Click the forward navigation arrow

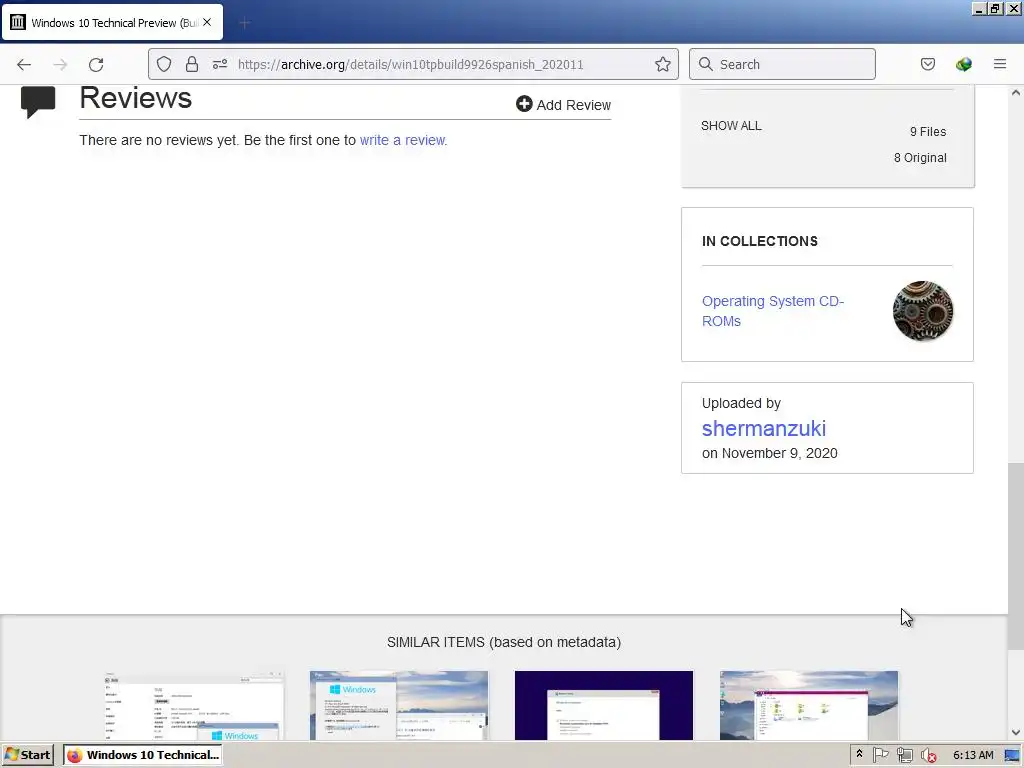60,64
